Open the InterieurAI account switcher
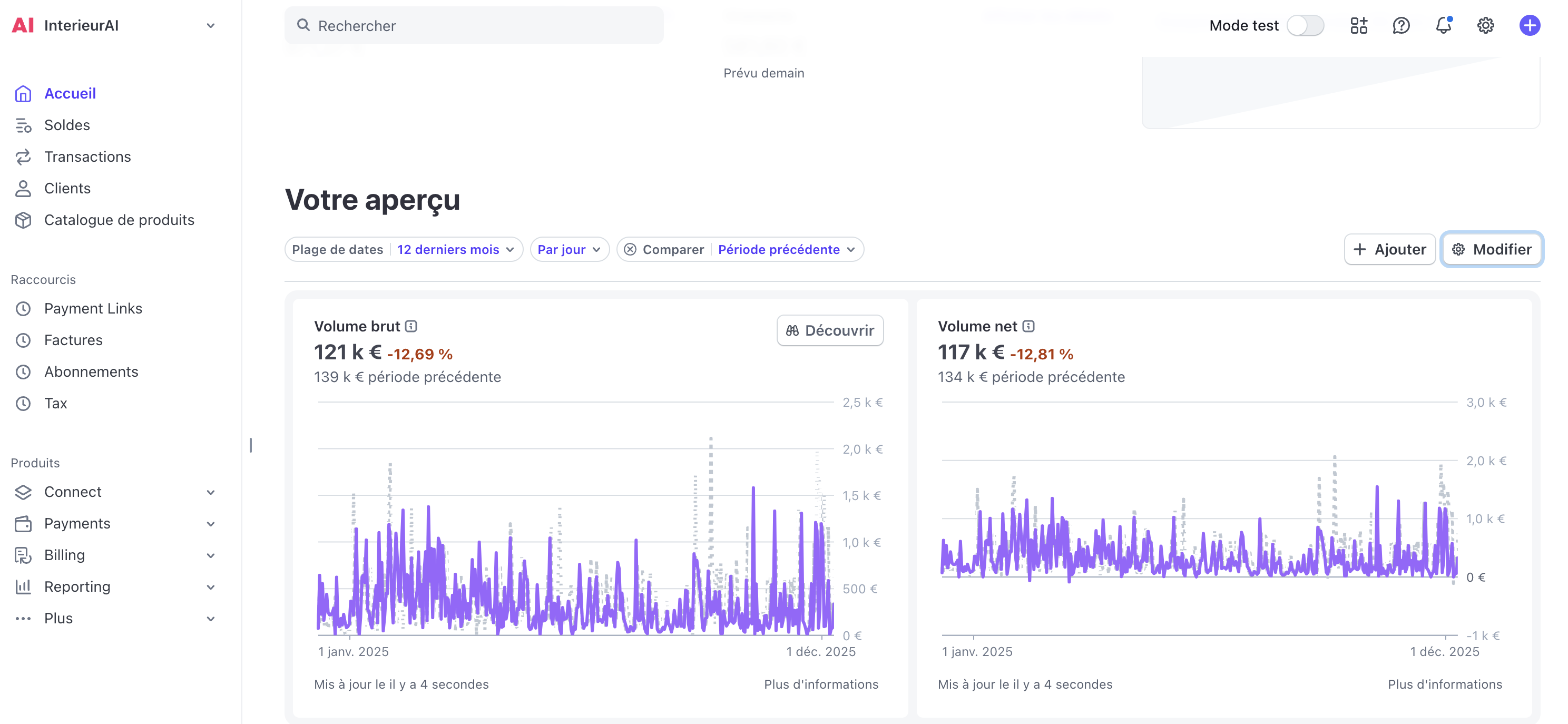This screenshot has height=724, width=1568. (x=114, y=26)
